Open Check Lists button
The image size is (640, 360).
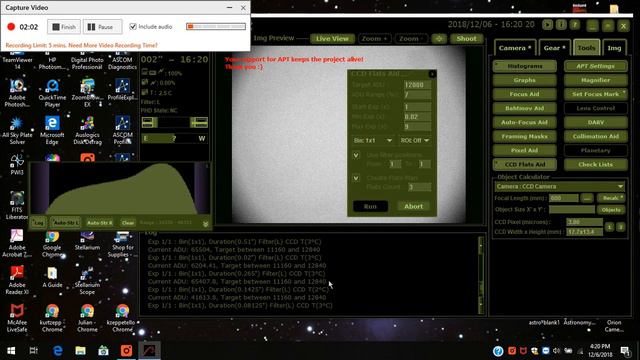point(596,164)
